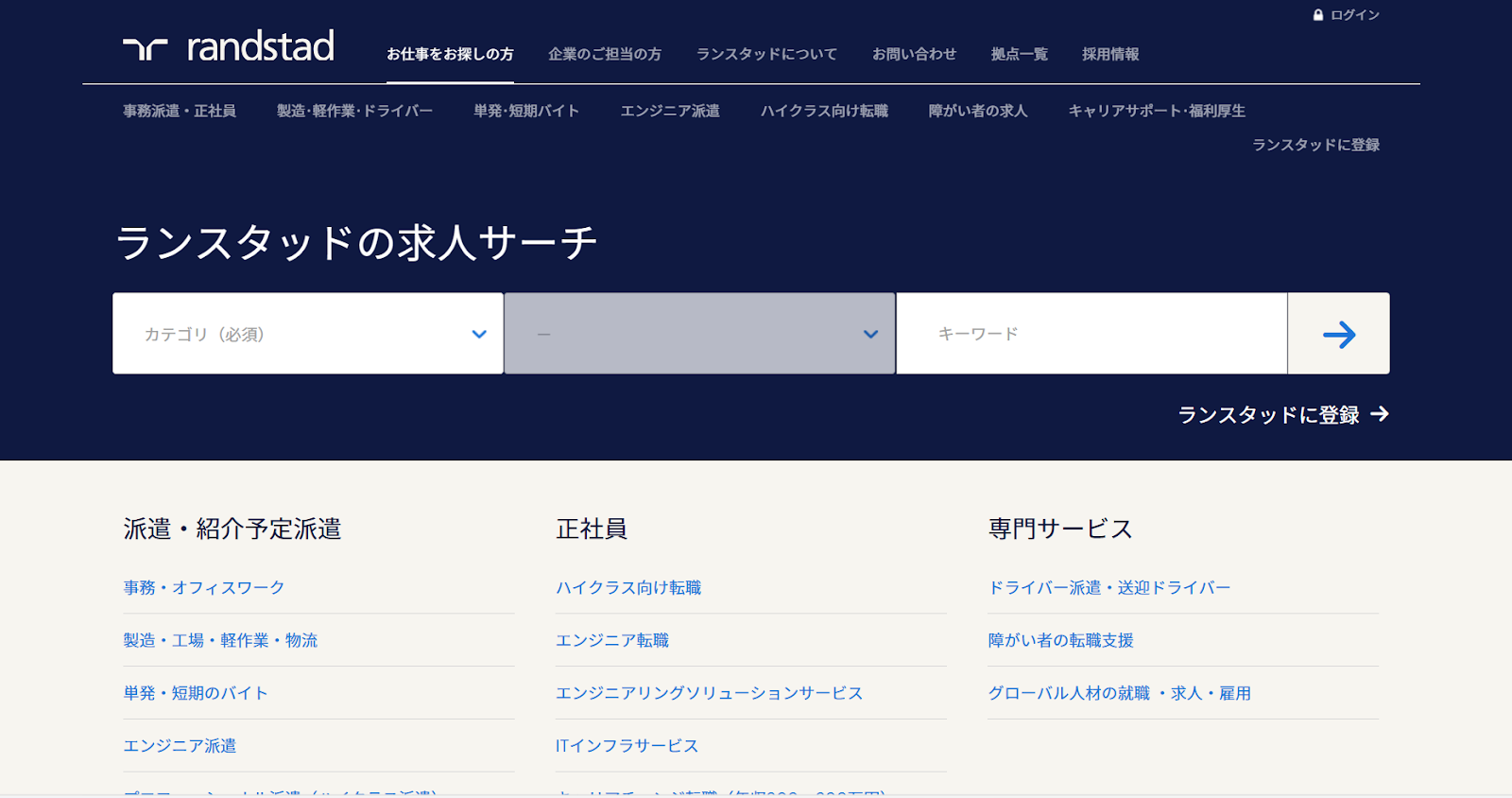
Task: Select the お仕事をお探しの方 tab
Action: [450, 55]
